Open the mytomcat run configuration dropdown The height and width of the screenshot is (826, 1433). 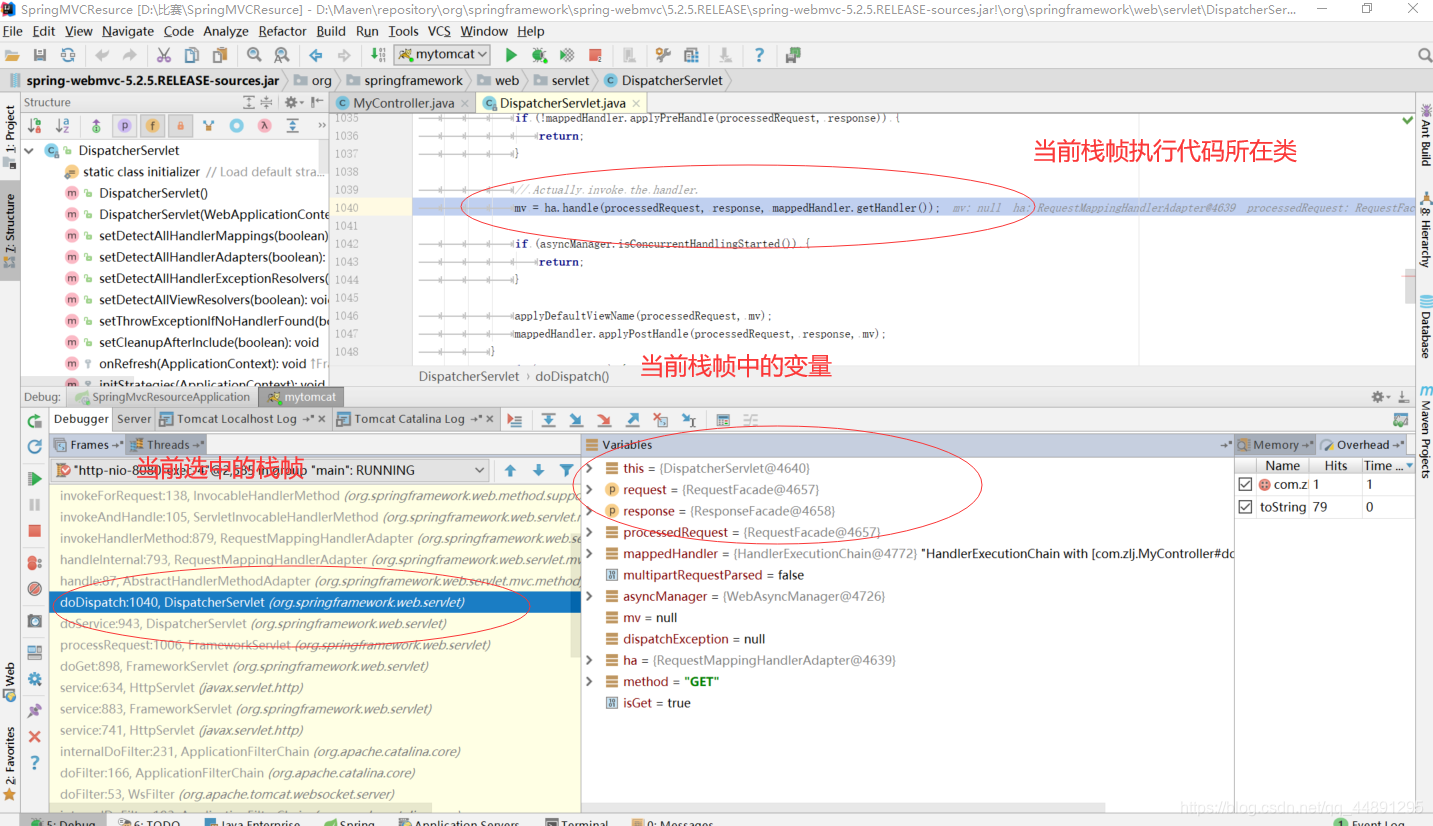point(442,55)
